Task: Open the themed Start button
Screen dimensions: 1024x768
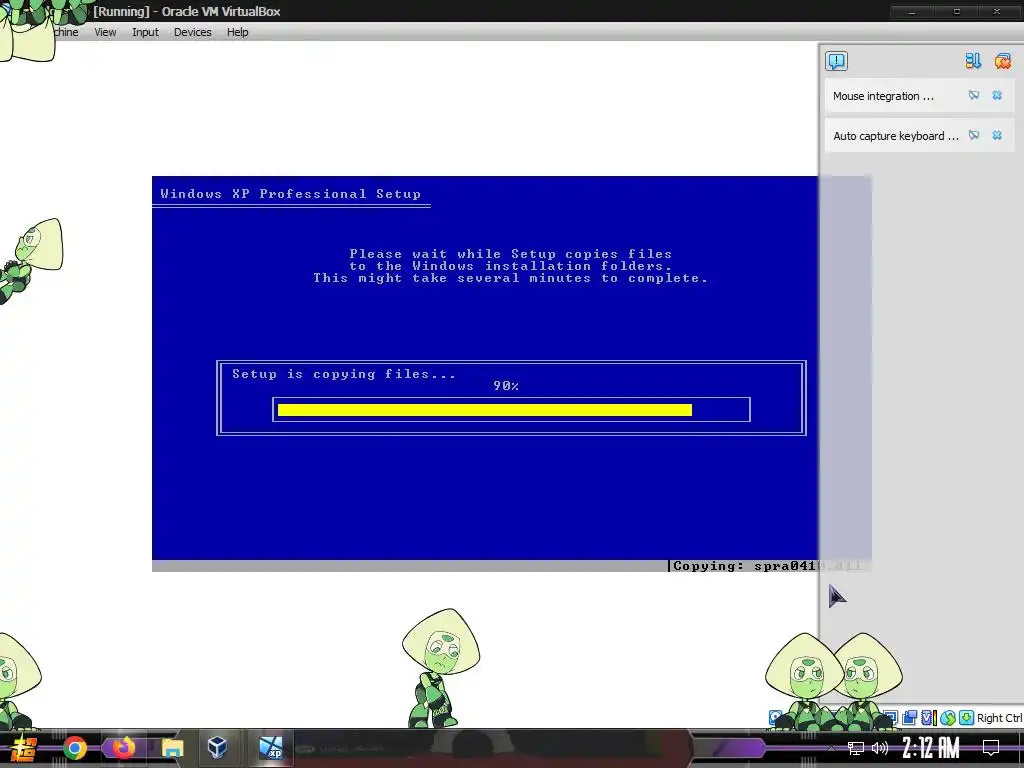Action: point(24,748)
